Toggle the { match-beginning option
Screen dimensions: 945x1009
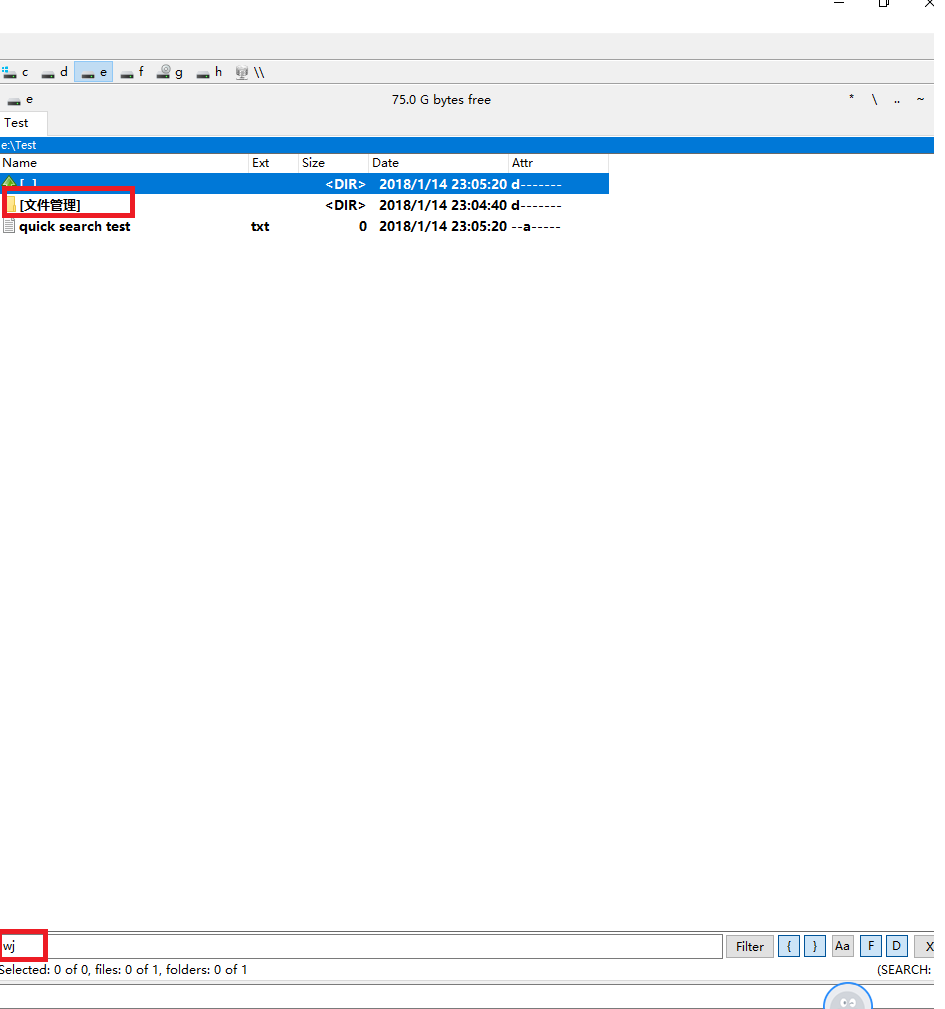click(x=788, y=946)
